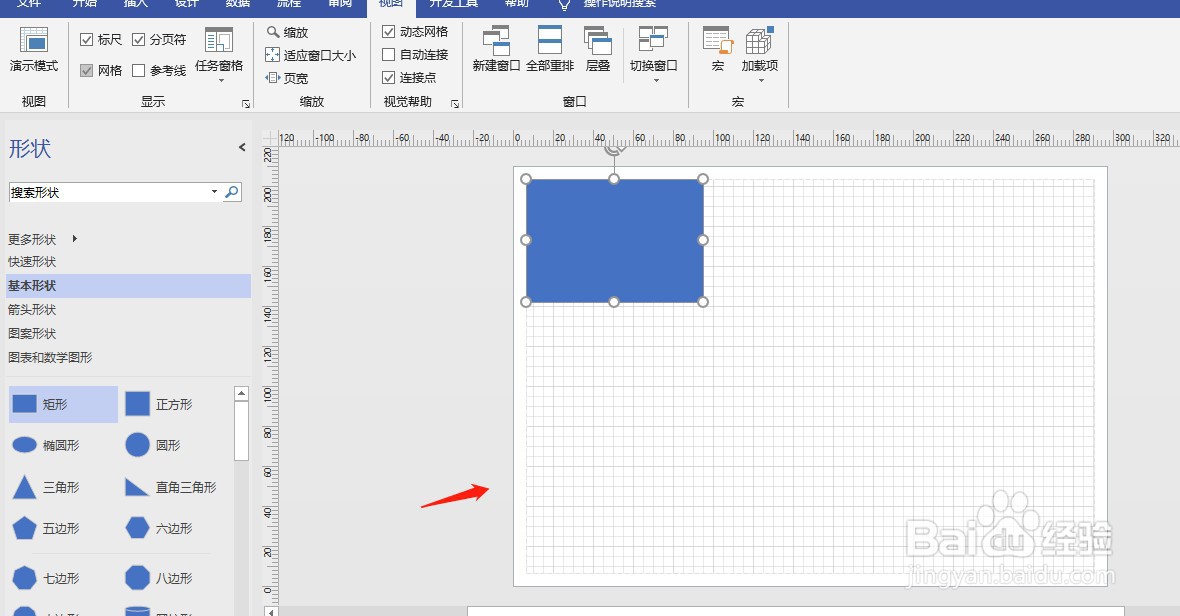
Task: Select the 七边形 heptagon shape
Action: [x=46, y=578]
